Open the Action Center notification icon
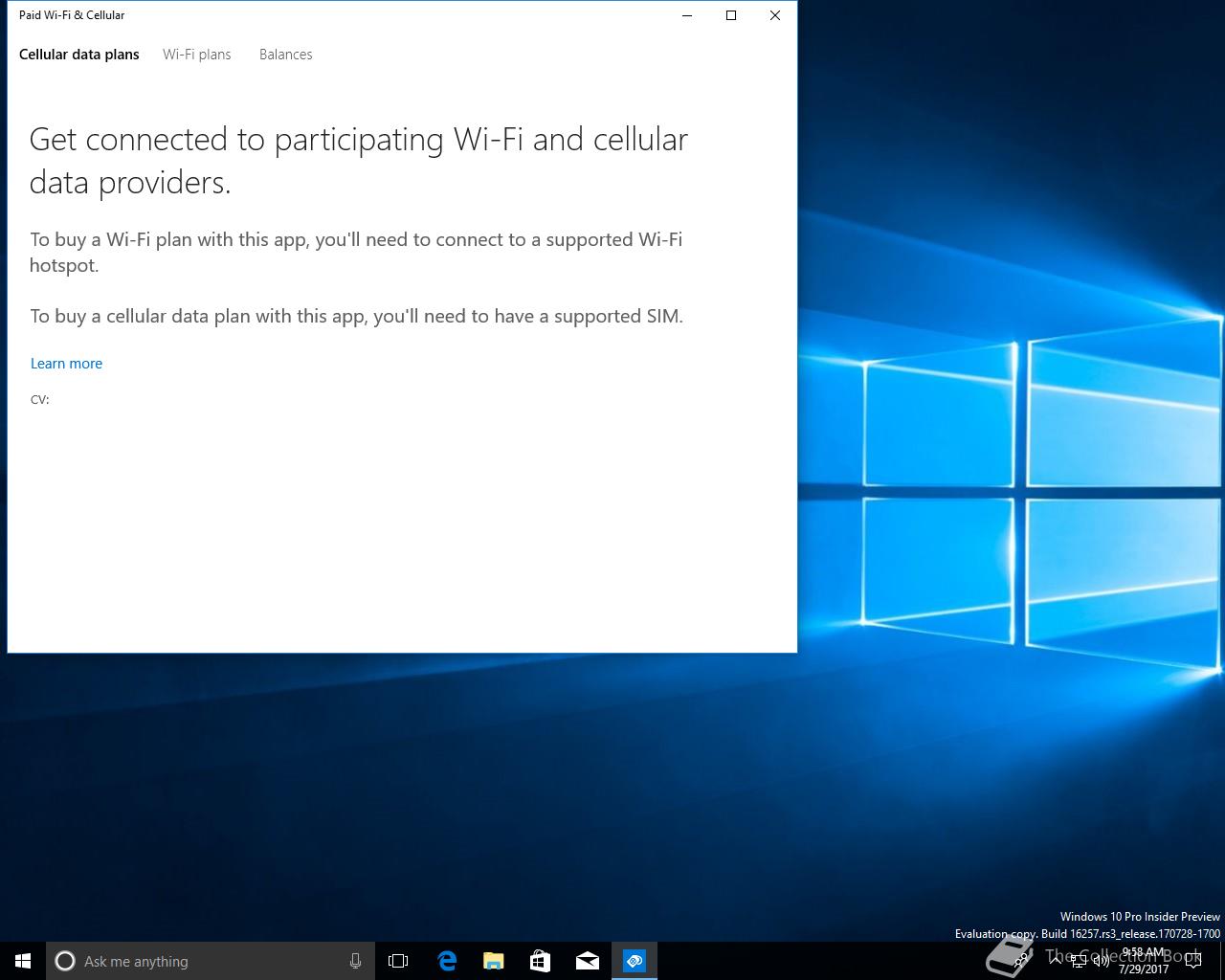Viewport: 1225px width, 980px height. point(1193,961)
